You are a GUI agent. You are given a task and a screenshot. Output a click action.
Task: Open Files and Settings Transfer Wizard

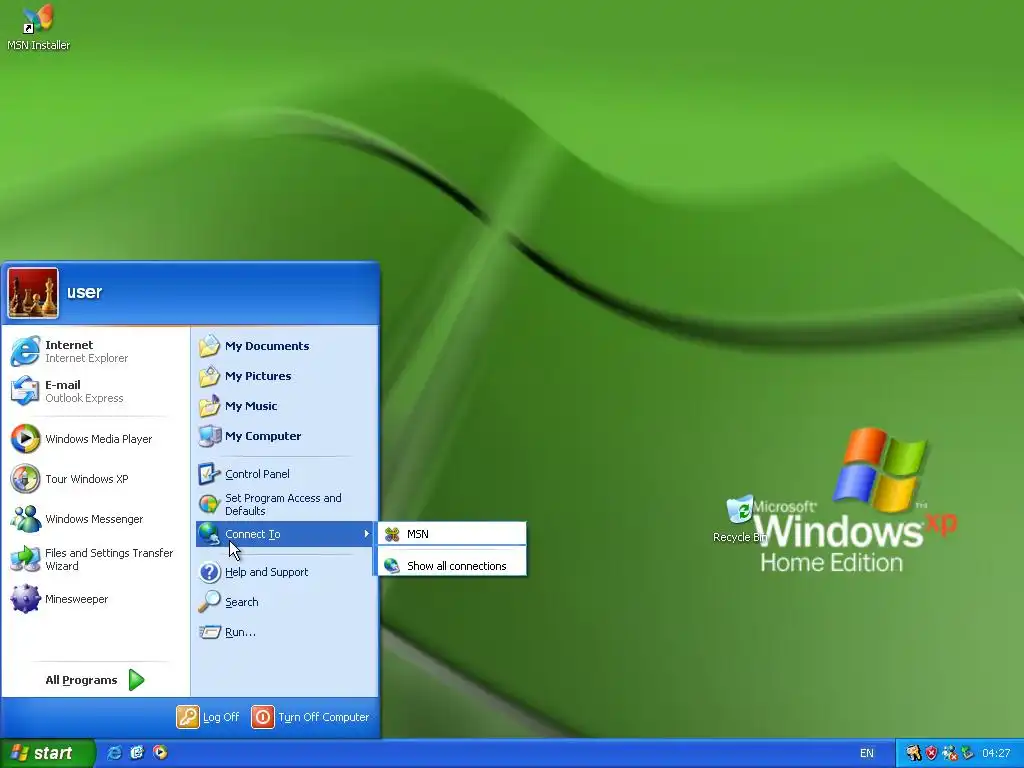click(95, 559)
